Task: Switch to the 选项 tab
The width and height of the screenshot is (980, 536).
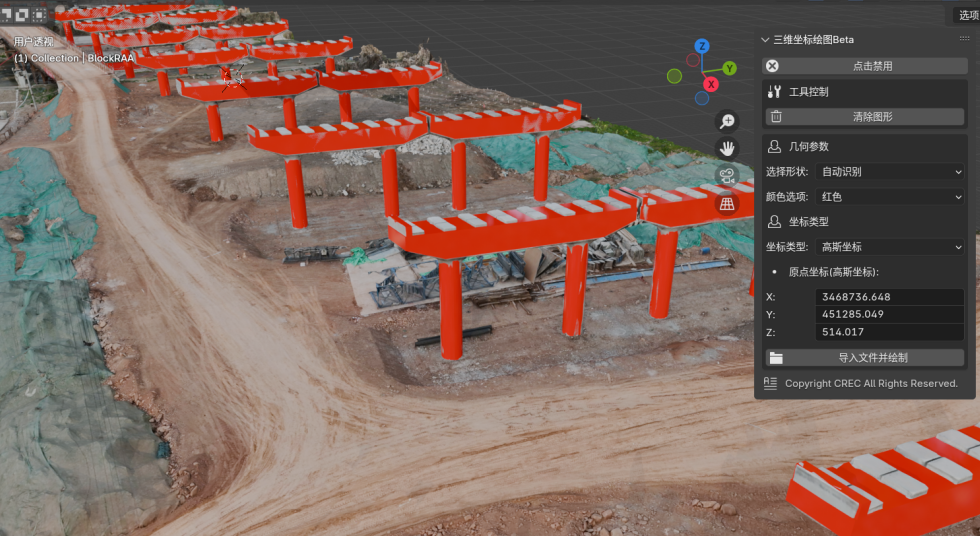Action: pos(967,15)
